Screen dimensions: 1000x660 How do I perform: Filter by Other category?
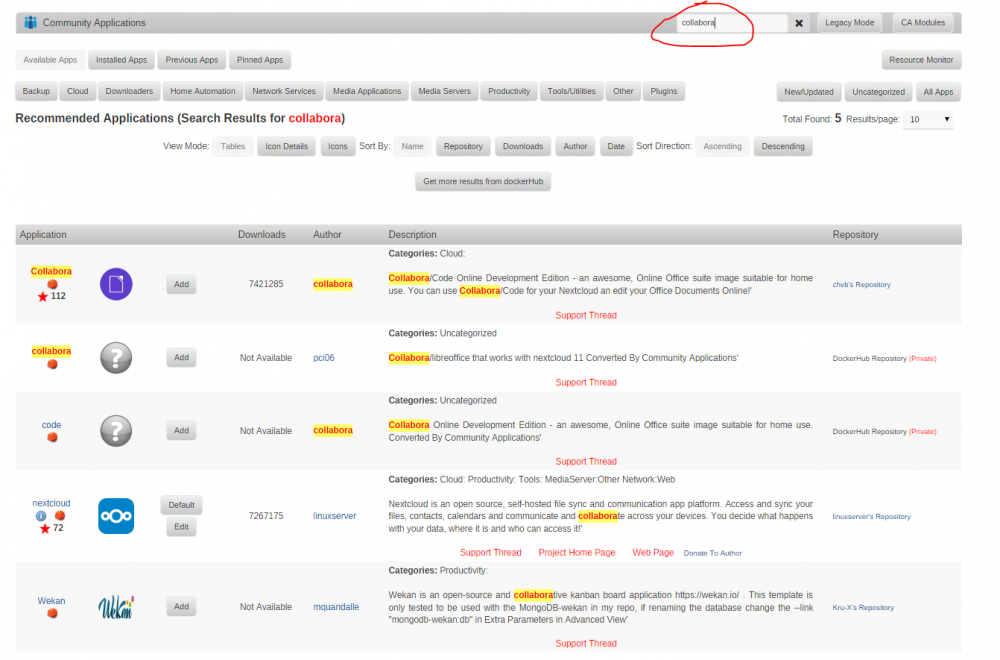623,91
